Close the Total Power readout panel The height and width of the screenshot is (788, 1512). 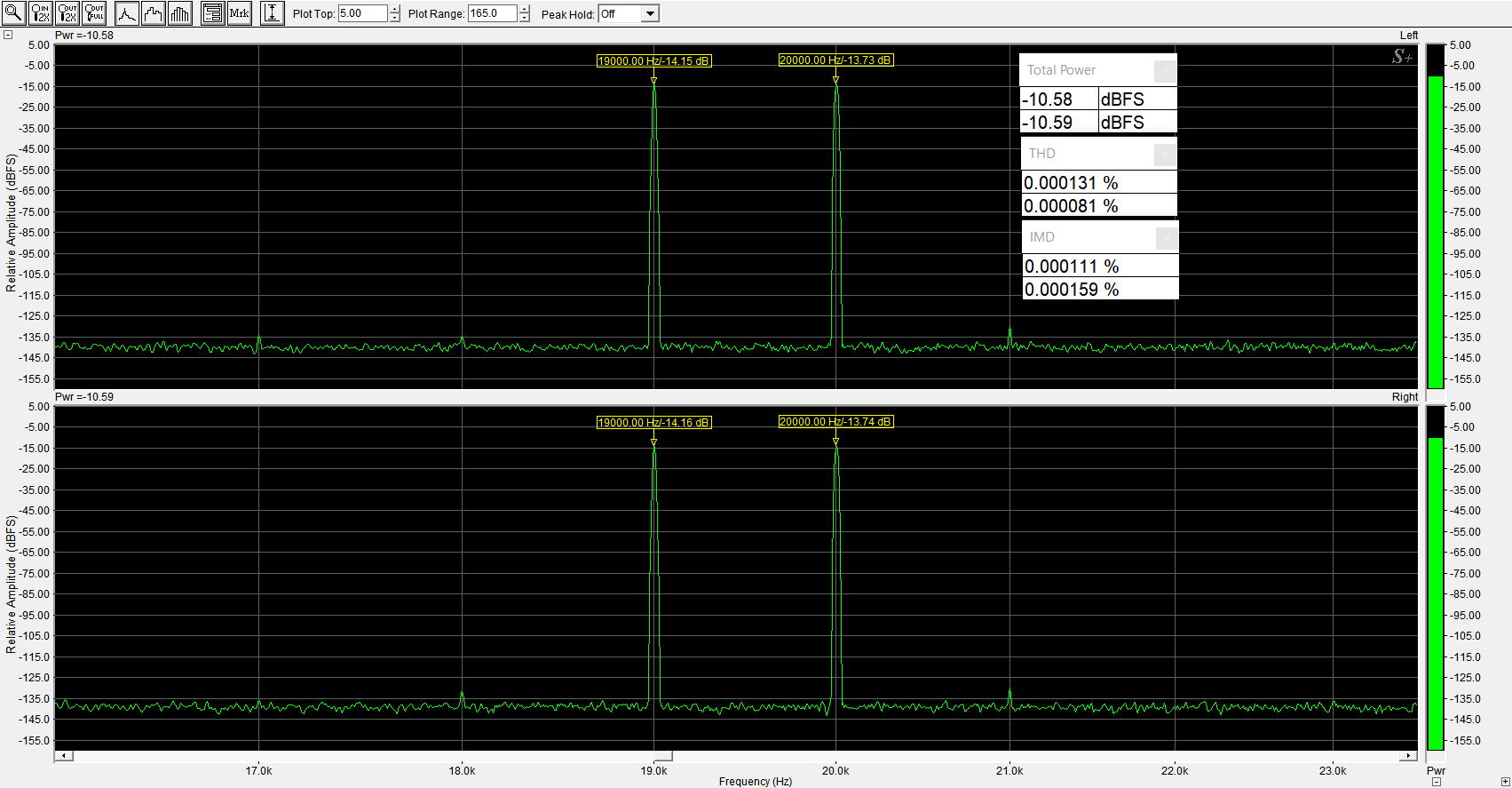coord(1165,71)
